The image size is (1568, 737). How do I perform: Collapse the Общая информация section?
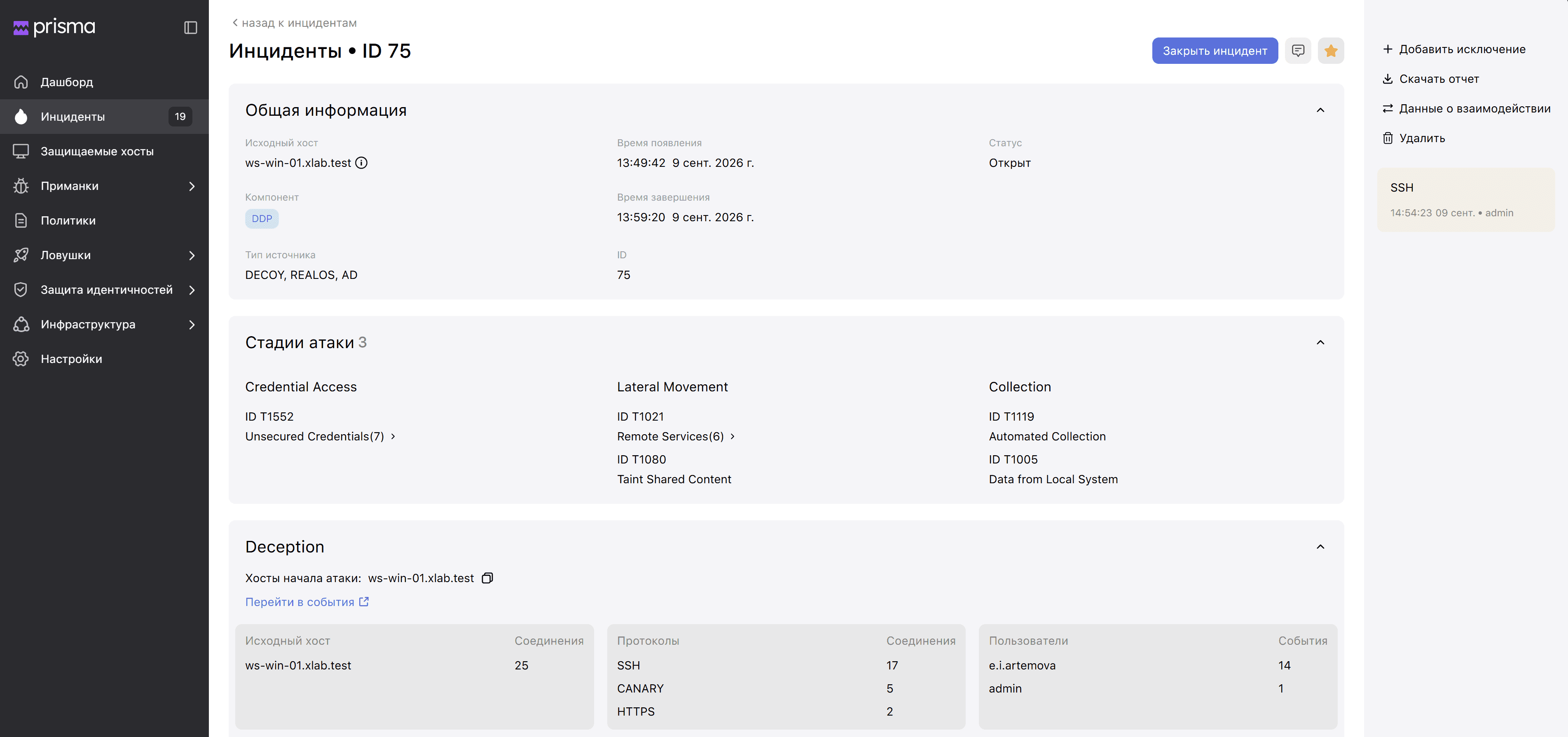pos(1320,110)
